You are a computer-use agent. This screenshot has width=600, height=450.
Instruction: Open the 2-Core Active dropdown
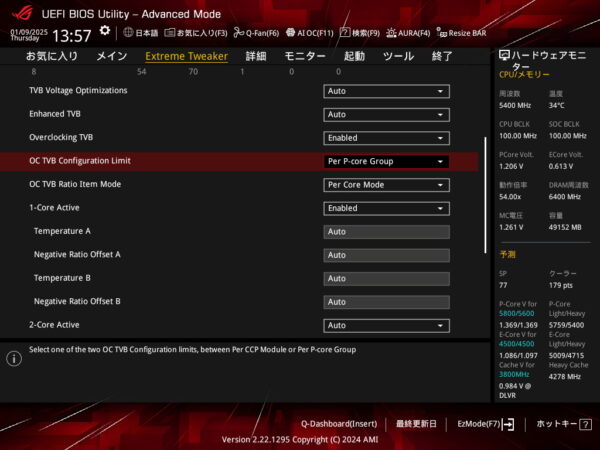pos(386,325)
